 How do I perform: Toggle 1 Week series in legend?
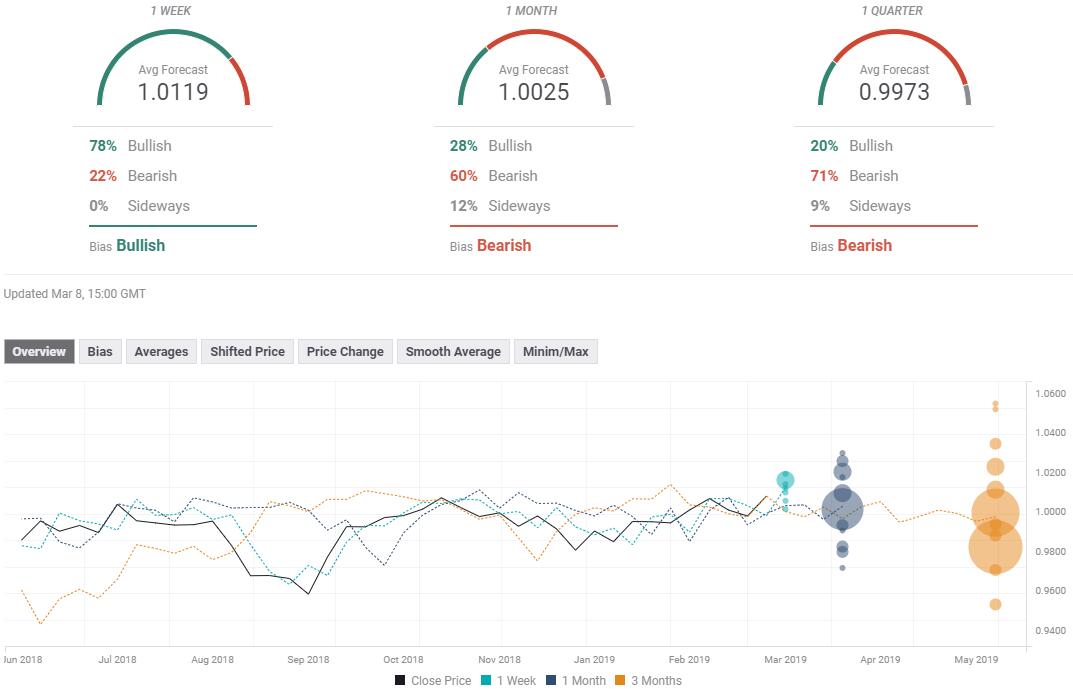[x=508, y=681]
